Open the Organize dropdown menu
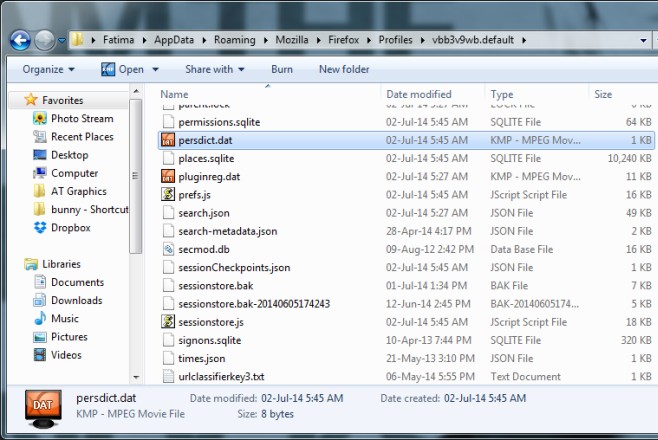Screen dimensions: 658x440 coord(48,69)
